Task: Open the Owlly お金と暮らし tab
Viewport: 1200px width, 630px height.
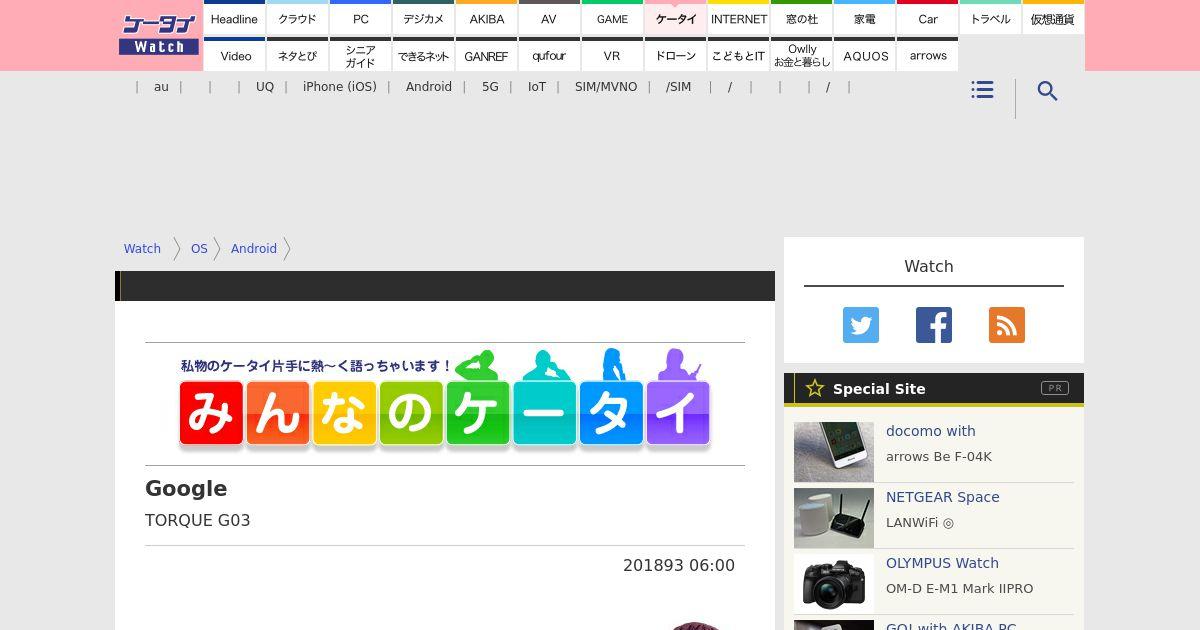Action: [x=801, y=55]
